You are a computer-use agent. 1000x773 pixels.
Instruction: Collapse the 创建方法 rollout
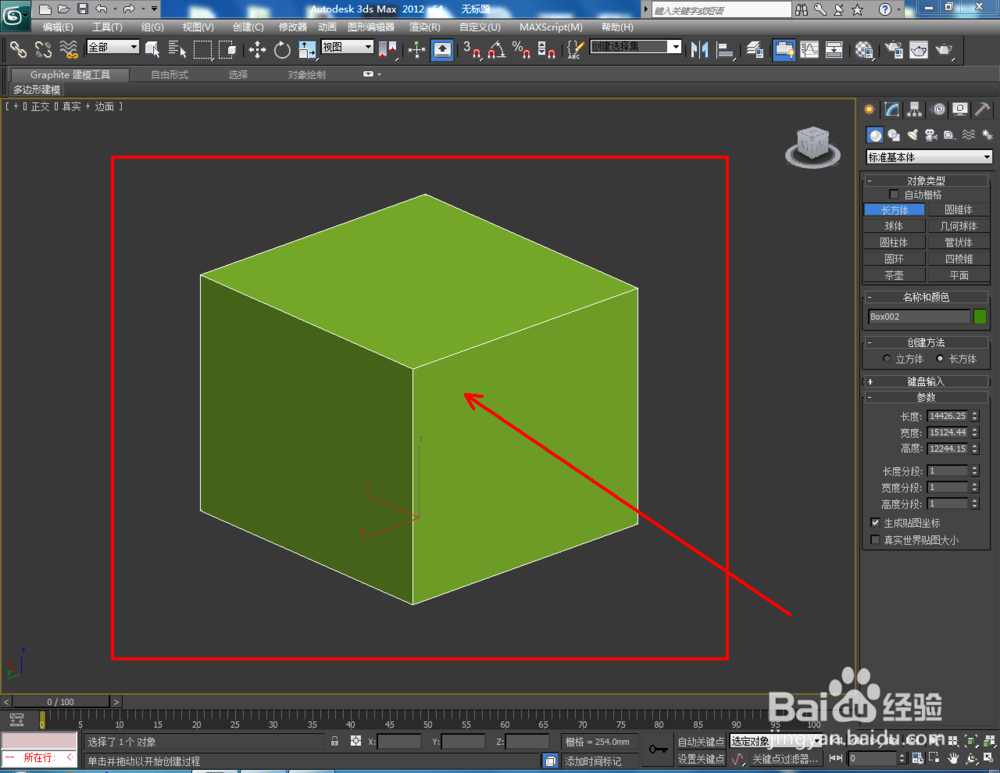click(x=926, y=342)
